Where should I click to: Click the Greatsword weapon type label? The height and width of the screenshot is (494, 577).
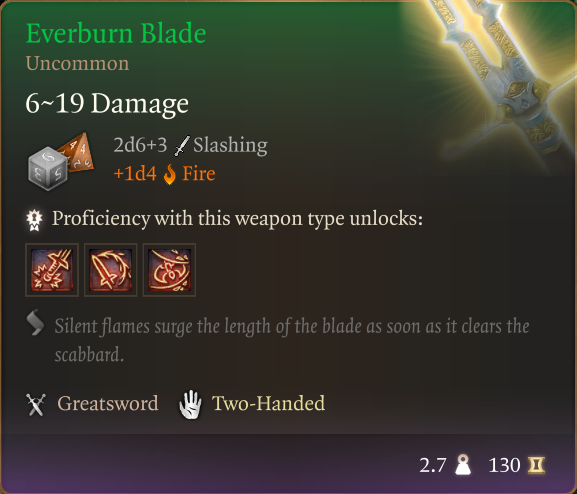pyautogui.click(x=108, y=403)
